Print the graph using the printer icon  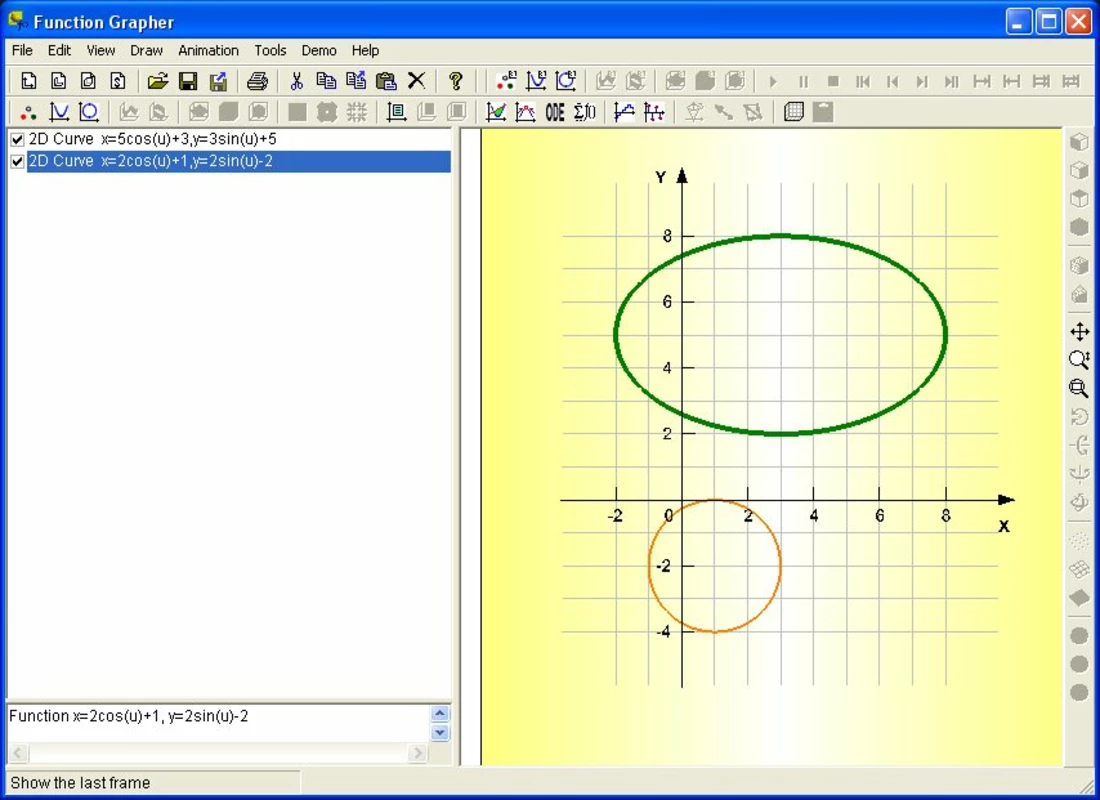[257, 81]
